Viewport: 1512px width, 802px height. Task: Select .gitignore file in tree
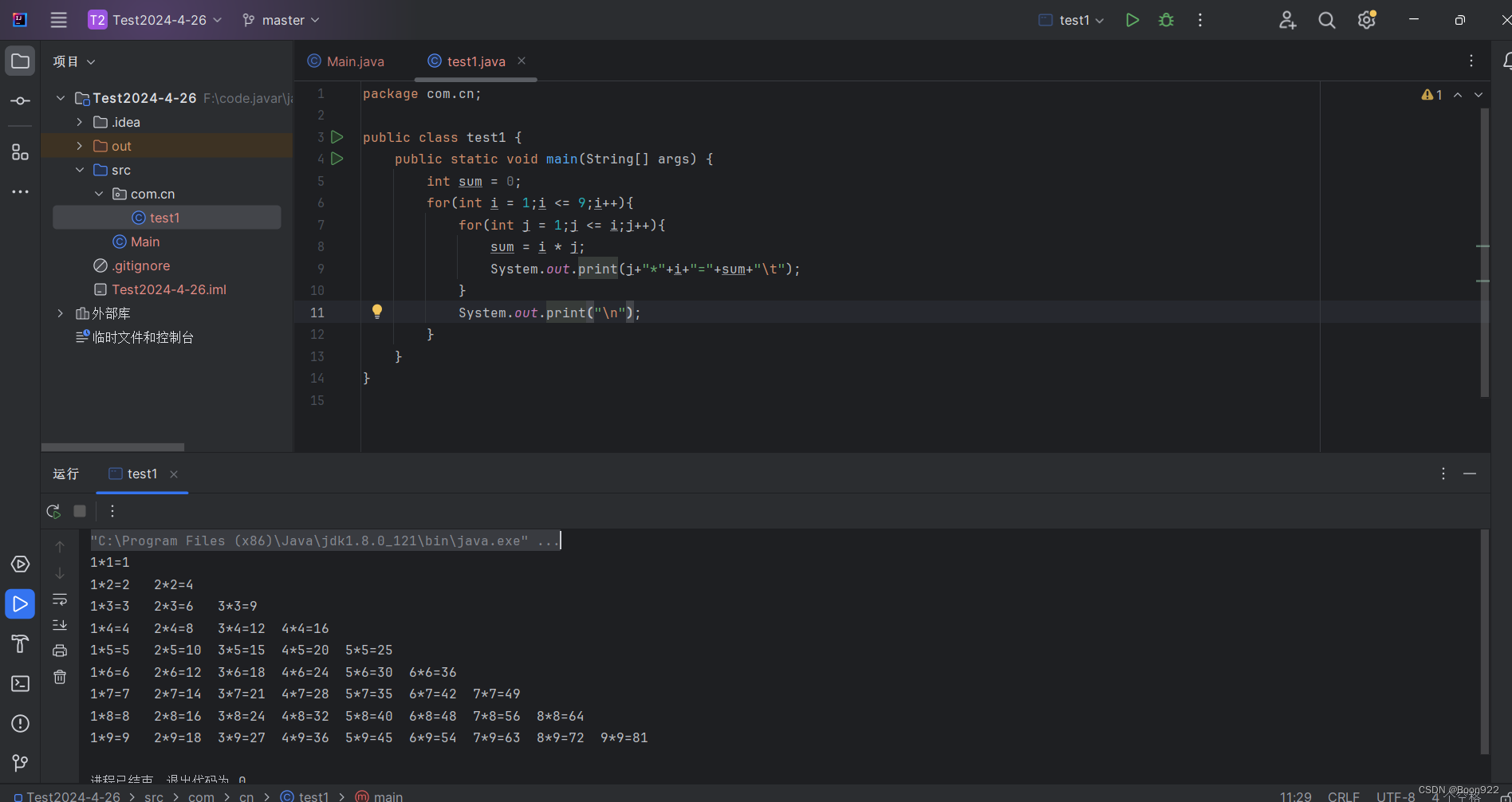[132, 265]
